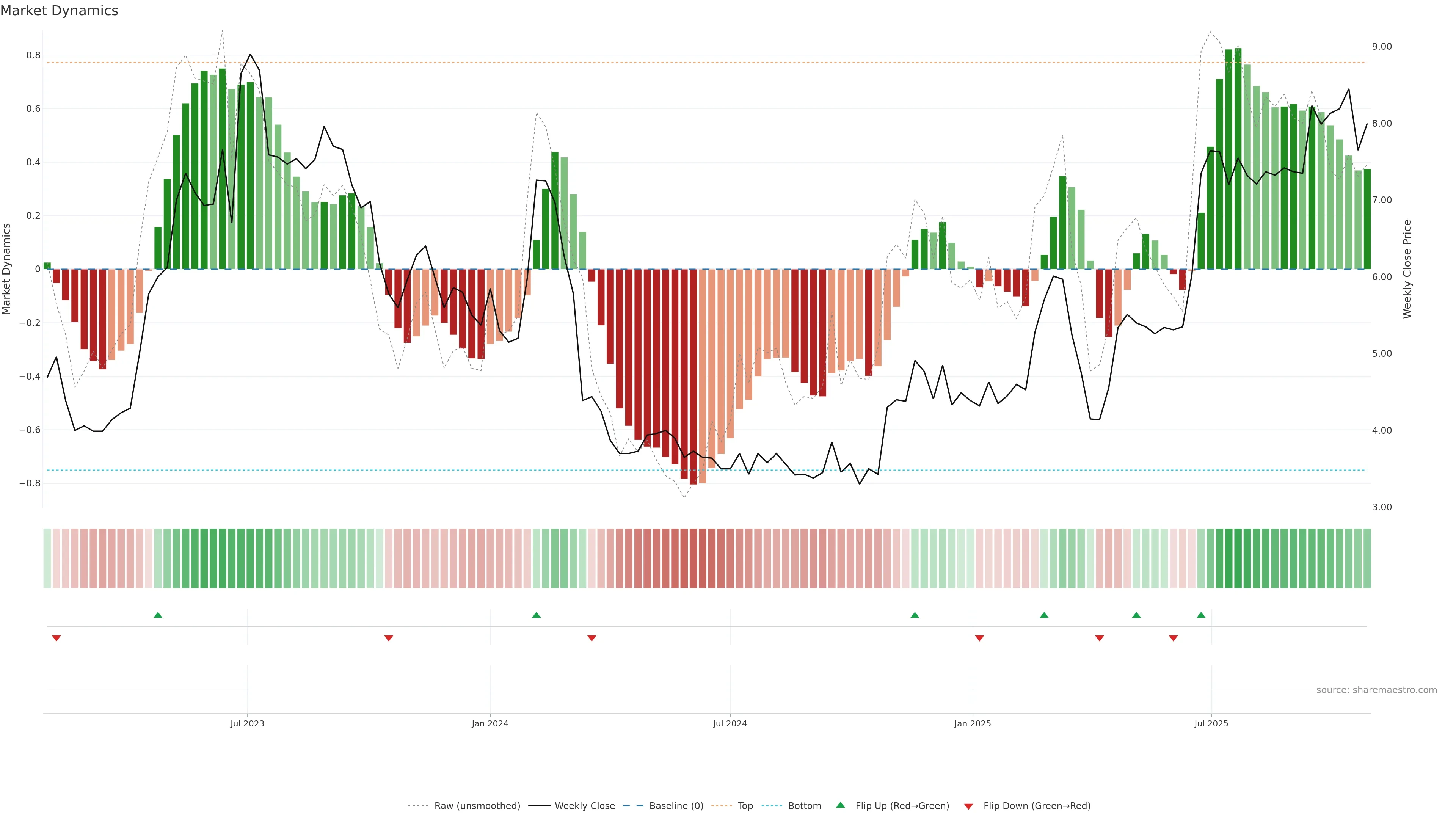1456x819 pixels.
Task: Click the source: sharemaestro.com text
Action: coord(1376,690)
